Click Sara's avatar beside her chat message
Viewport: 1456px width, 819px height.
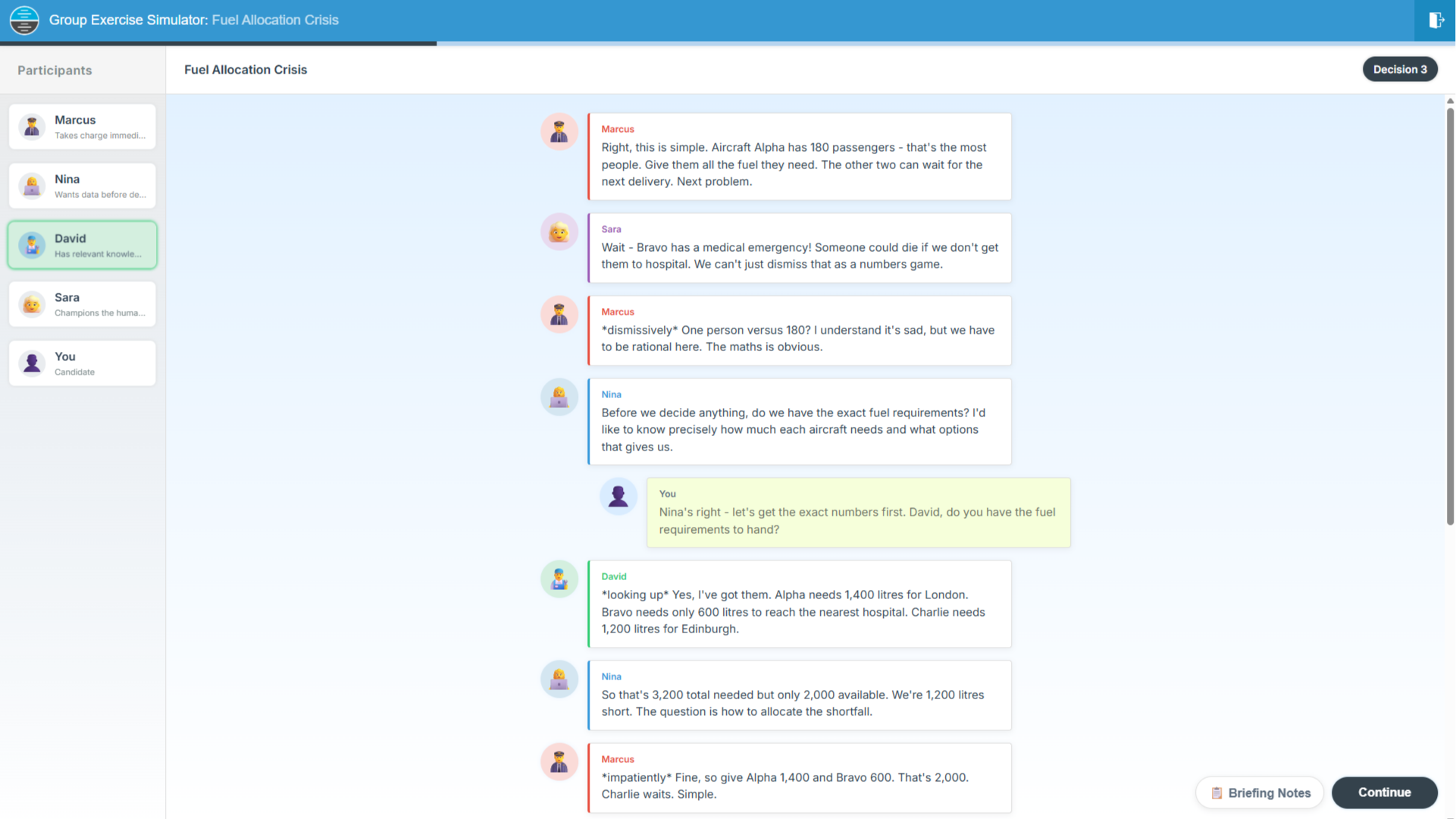pos(559,232)
